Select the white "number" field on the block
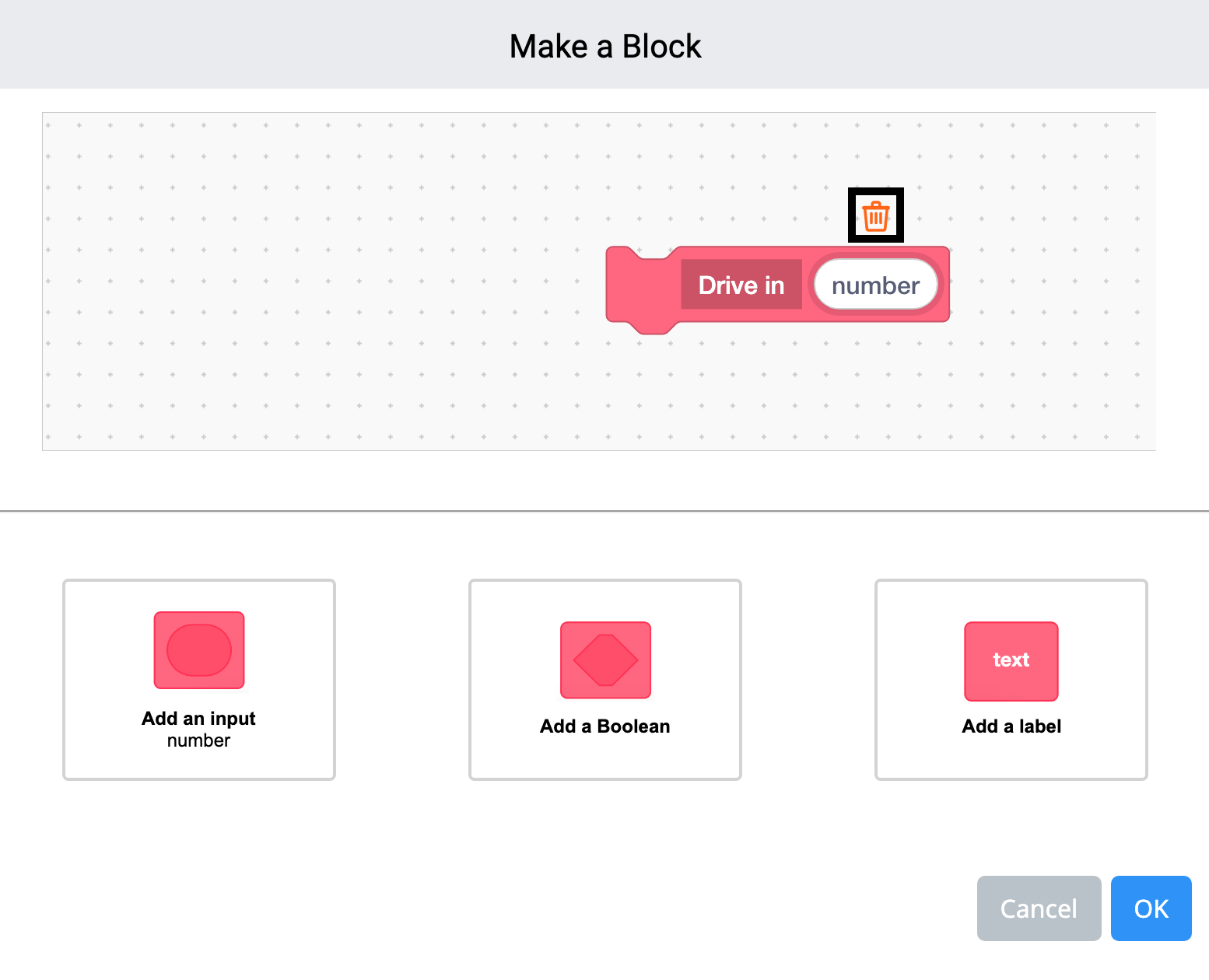Image resolution: width=1209 pixels, height=980 pixels. click(875, 285)
